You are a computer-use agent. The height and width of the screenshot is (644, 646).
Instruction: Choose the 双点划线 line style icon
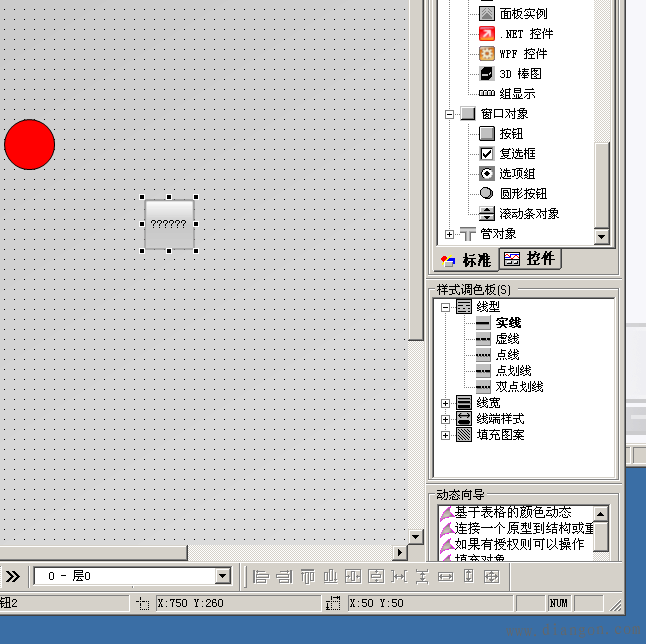click(483, 387)
